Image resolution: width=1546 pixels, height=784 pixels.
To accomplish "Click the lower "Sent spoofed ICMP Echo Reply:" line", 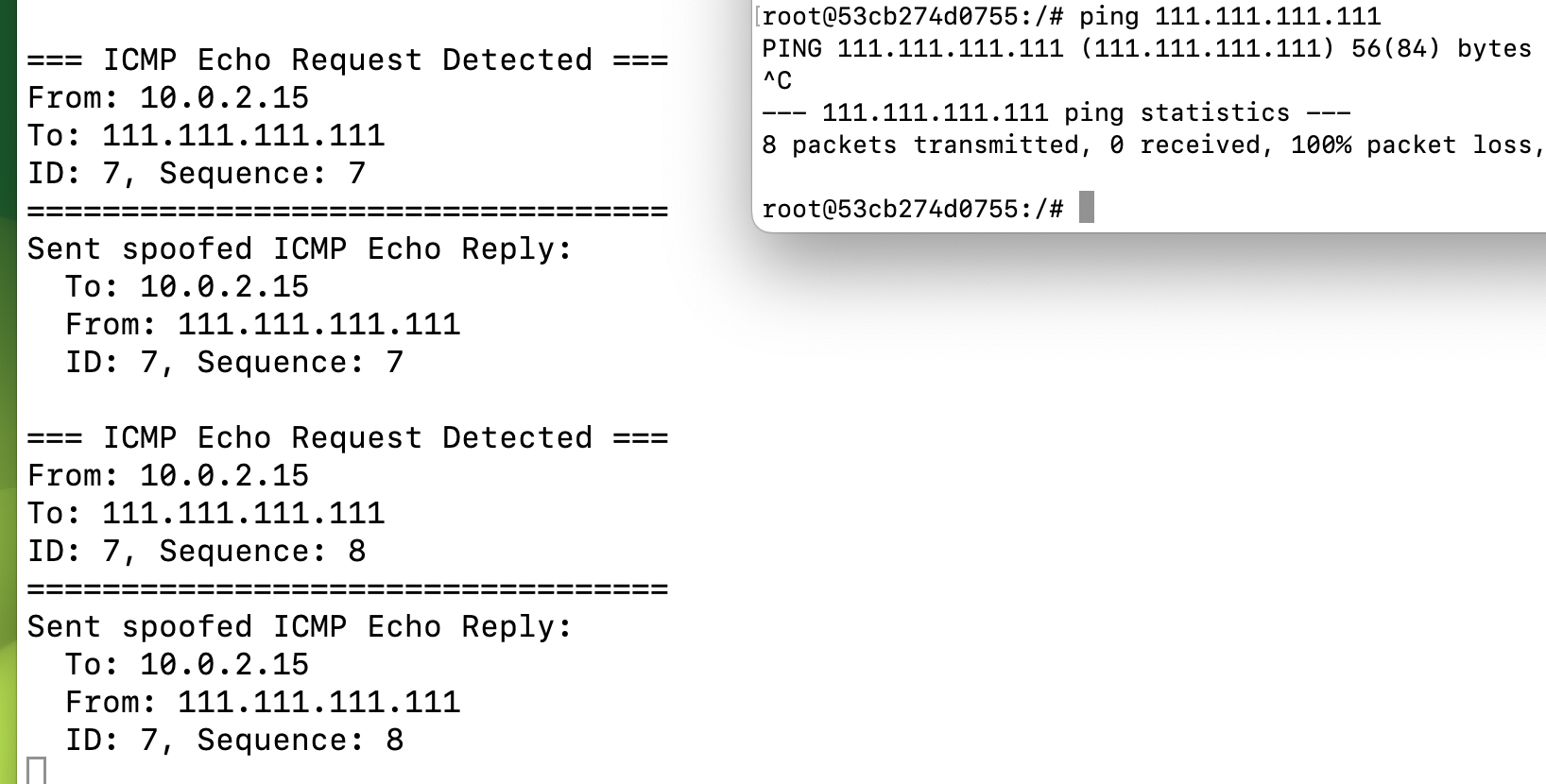I will point(300,626).
